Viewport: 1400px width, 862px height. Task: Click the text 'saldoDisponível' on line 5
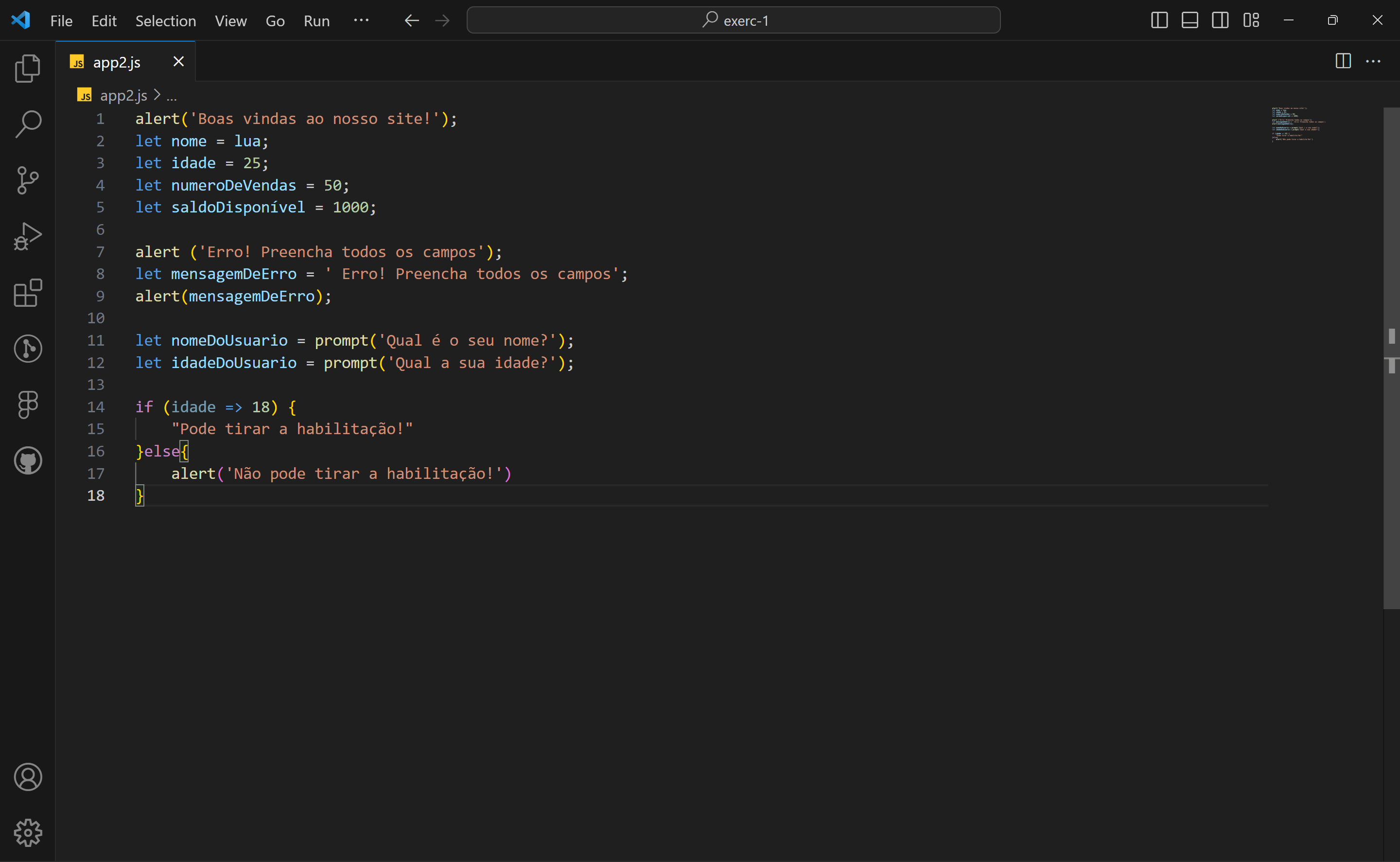coord(238,207)
